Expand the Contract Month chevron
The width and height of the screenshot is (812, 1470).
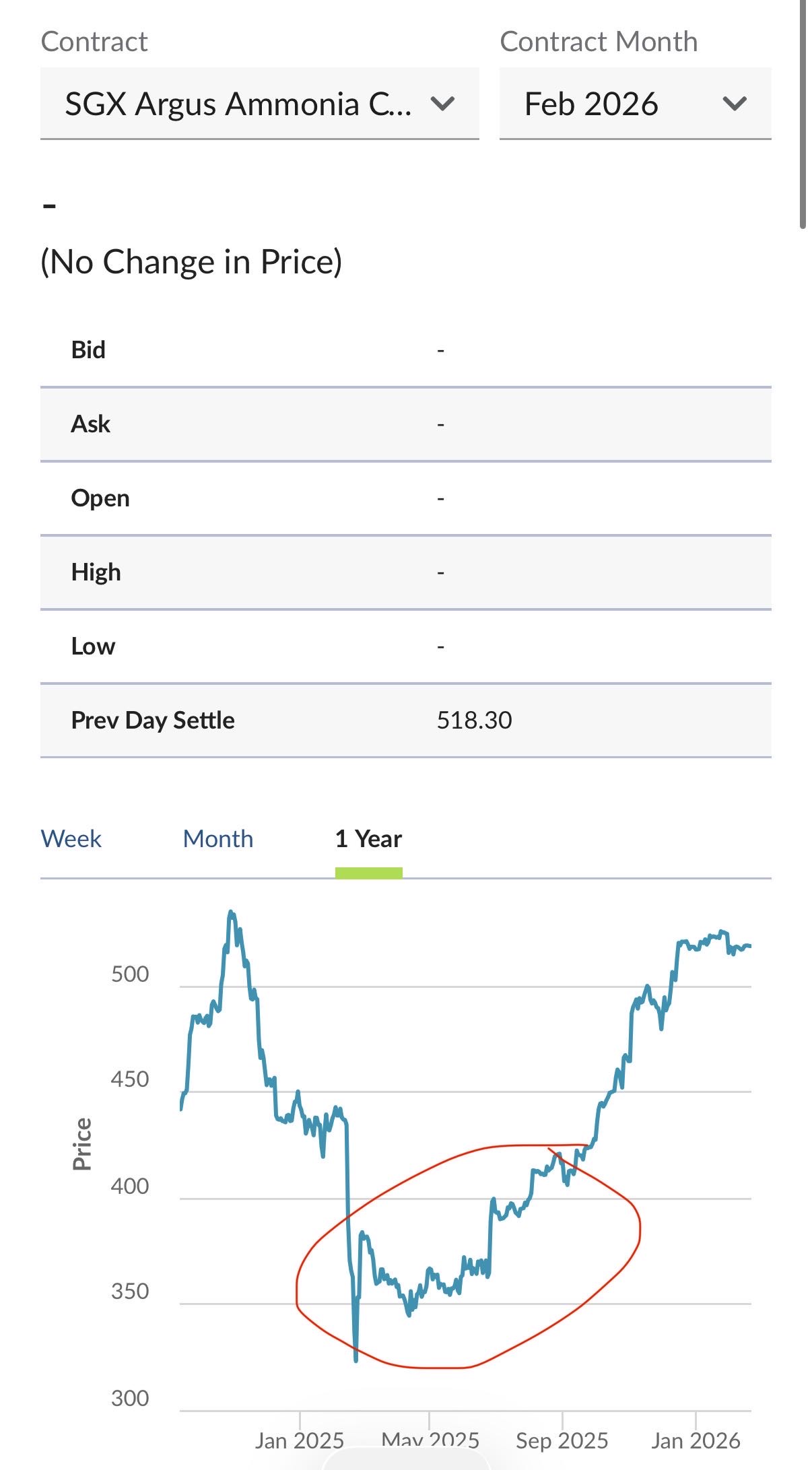(734, 104)
